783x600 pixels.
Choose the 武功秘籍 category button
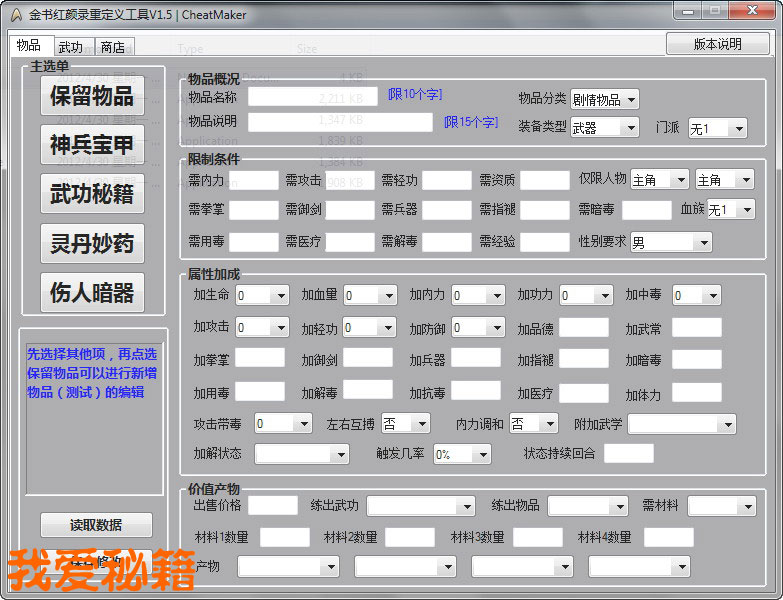[x=92, y=194]
